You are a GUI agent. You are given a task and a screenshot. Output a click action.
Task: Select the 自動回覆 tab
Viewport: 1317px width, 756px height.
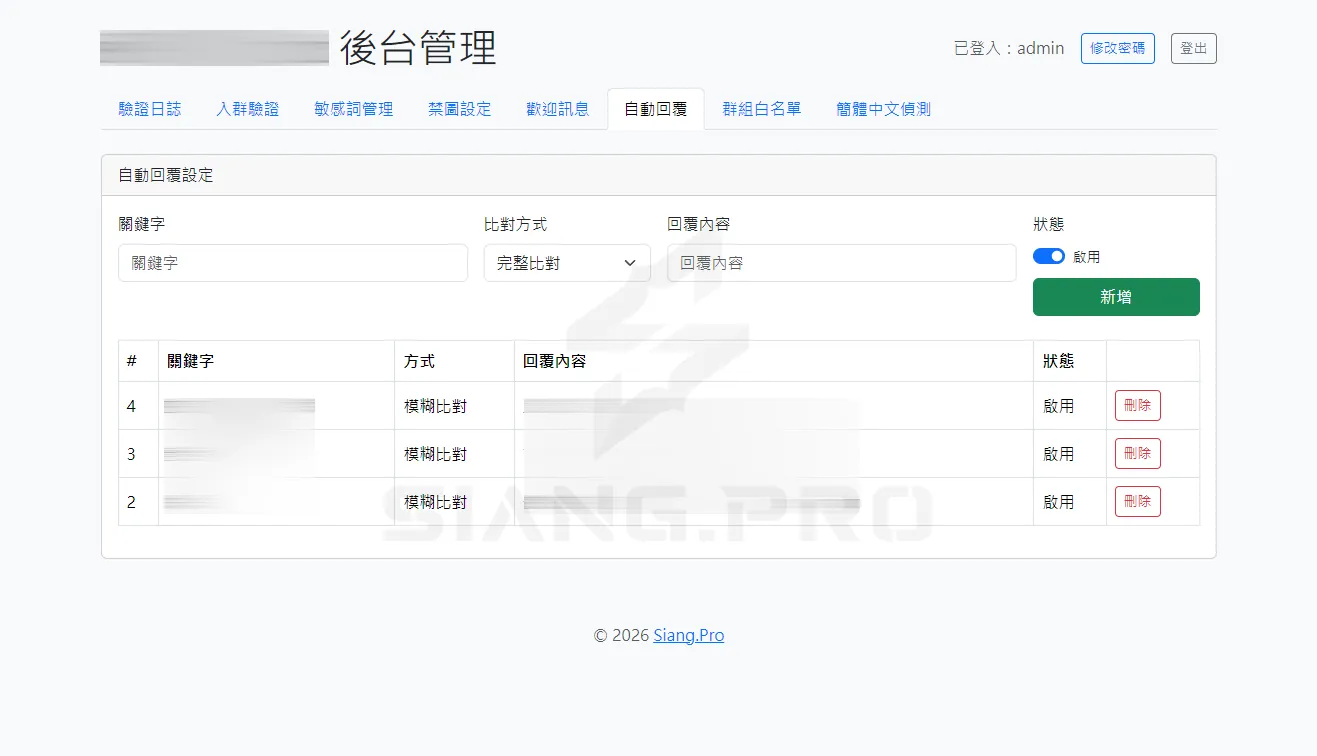[655, 109]
